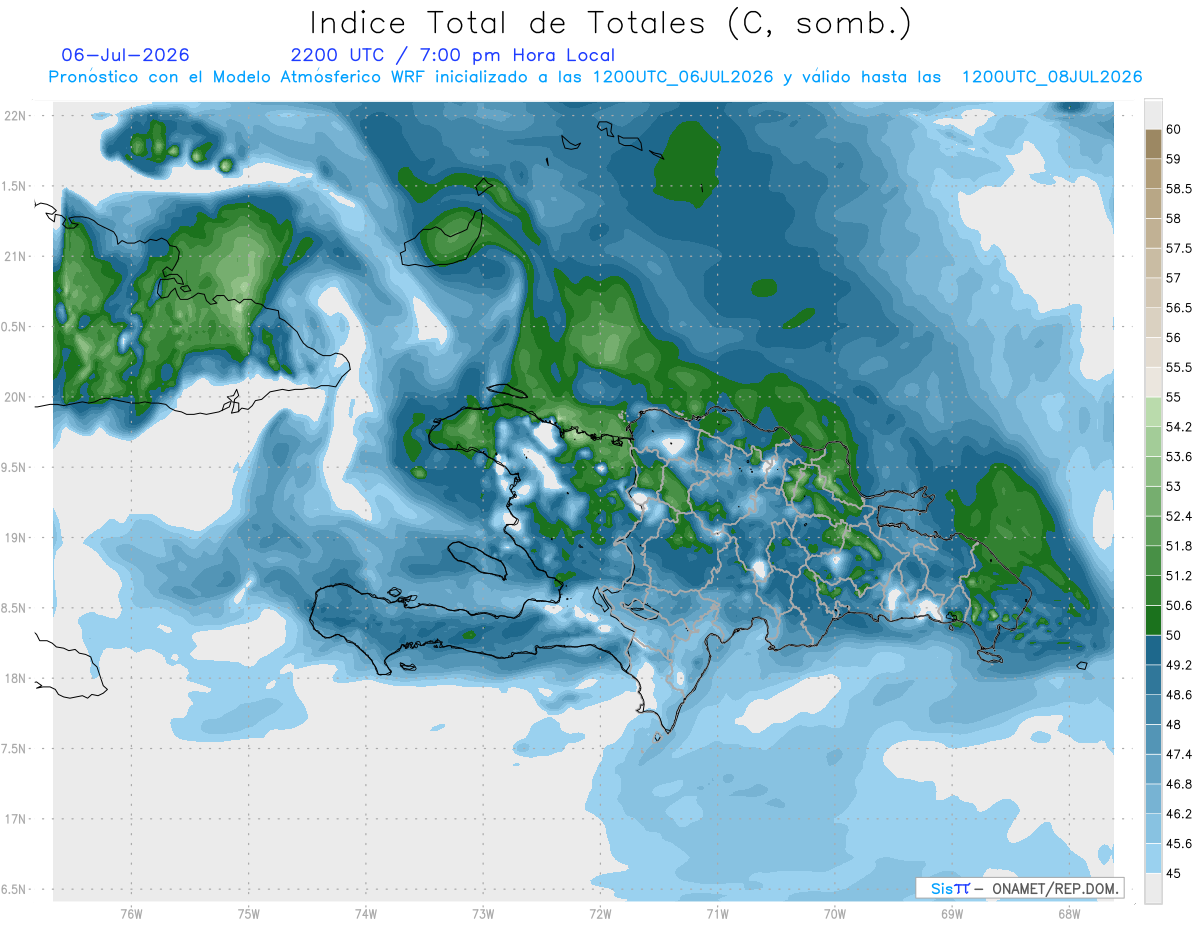Screen dimensions: 1200x927
Task: Click the colorbar label "46.8"
Action: [x=1179, y=784]
